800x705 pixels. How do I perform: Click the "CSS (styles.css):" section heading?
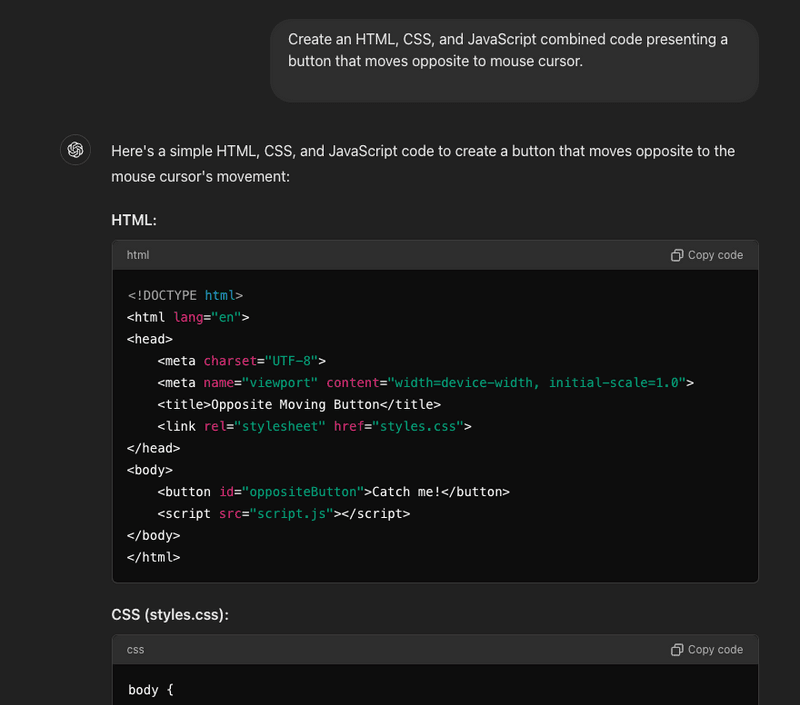[170, 614]
